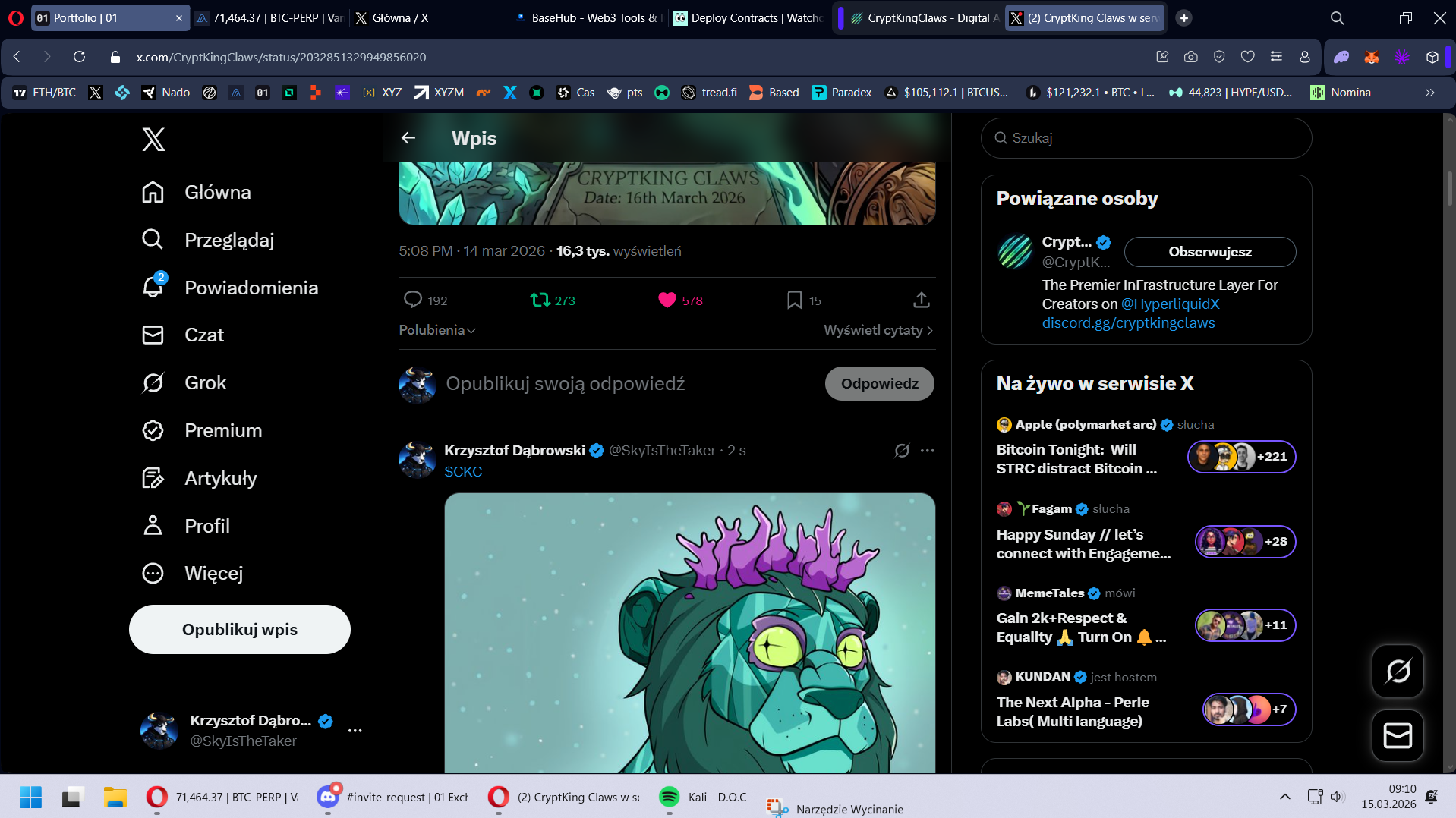Screen dimensions: 1456x818
Task: Click the X logo in the sidebar
Action: (x=153, y=139)
